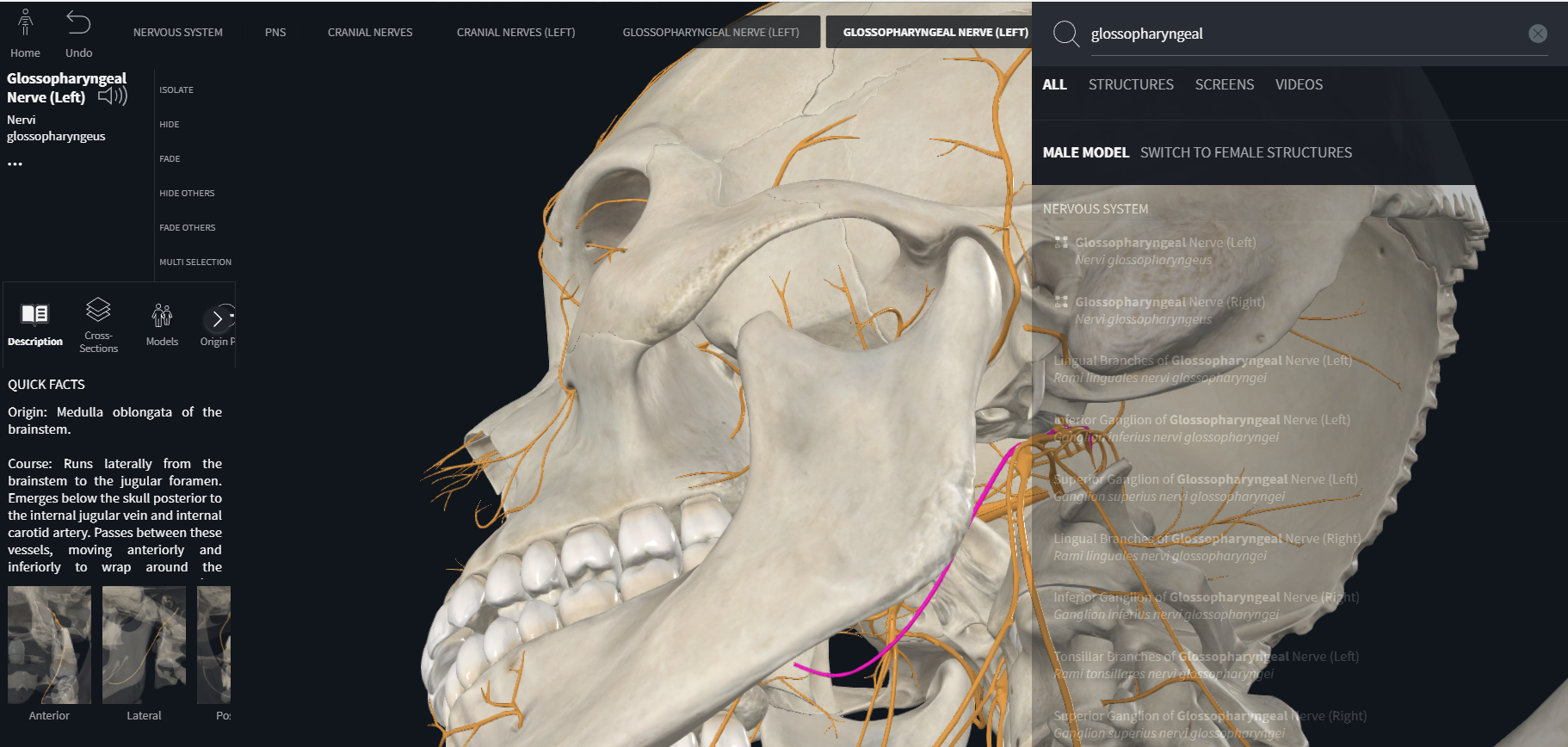Image resolution: width=1568 pixels, height=747 pixels.
Task: Open the non-highlighted Glossopharyngeal Nerve (Left) breadcrumb
Action: pyautogui.click(x=711, y=32)
